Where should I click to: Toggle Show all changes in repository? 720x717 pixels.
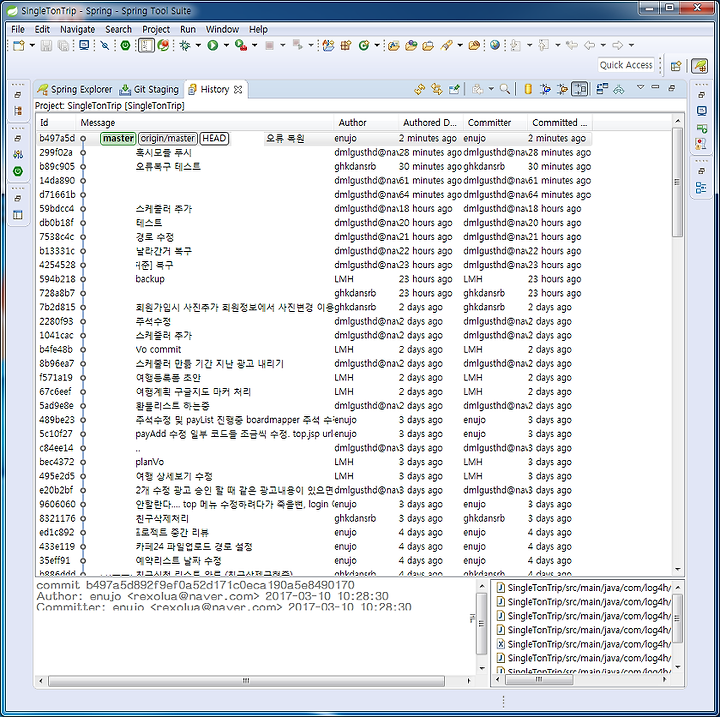point(528,90)
